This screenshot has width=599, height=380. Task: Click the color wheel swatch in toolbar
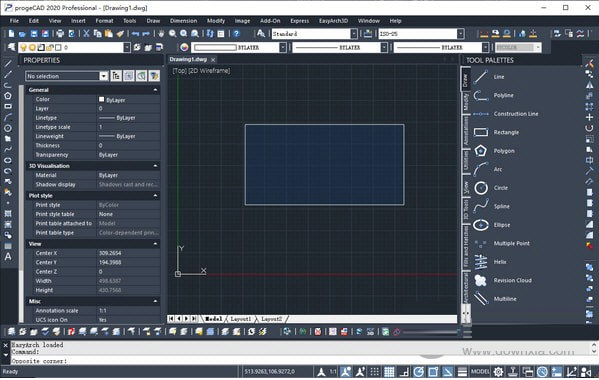coord(184,47)
